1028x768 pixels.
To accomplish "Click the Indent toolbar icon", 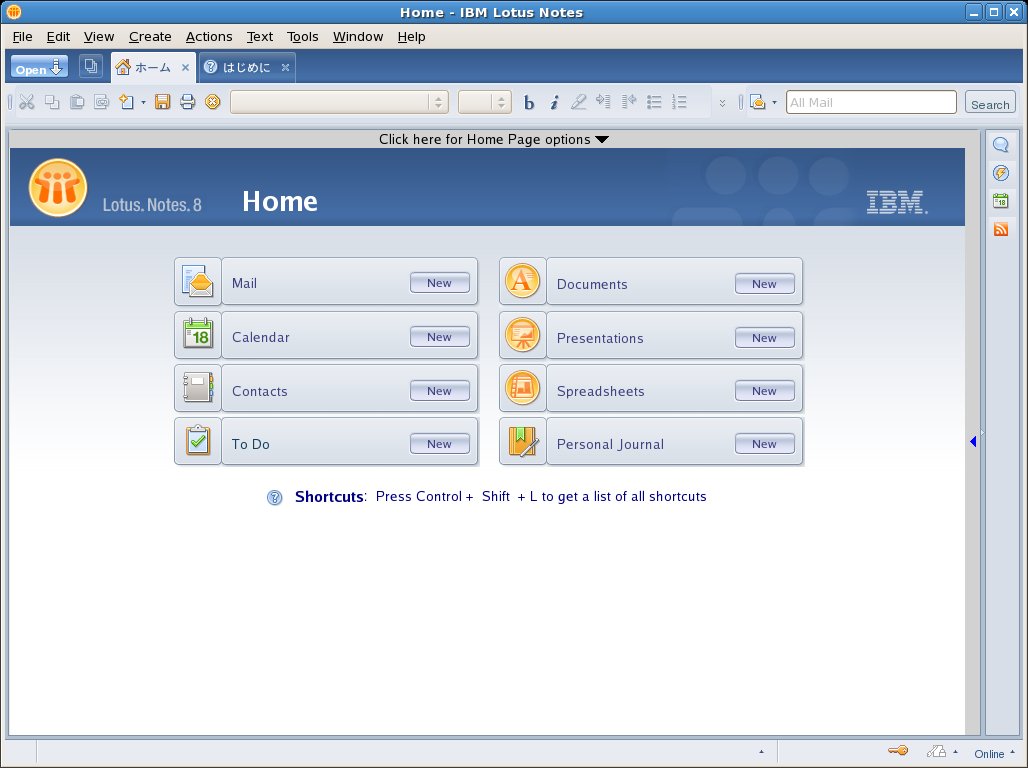I will (x=603, y=102).
